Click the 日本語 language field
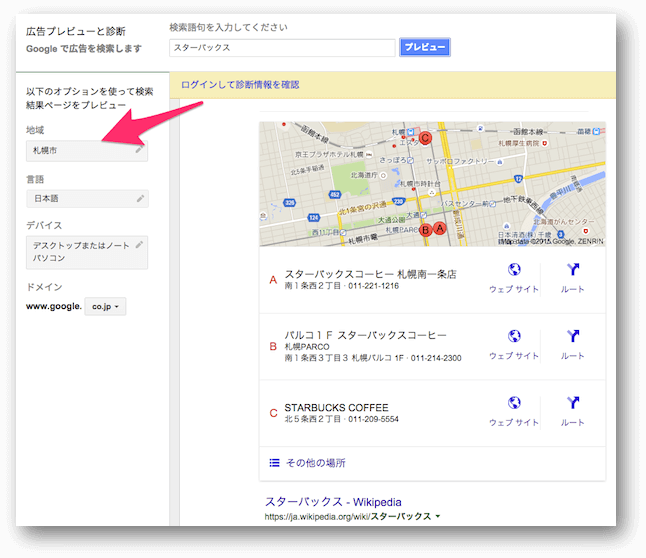Screen dimensions: 646x558 click(x=87, y=199)
